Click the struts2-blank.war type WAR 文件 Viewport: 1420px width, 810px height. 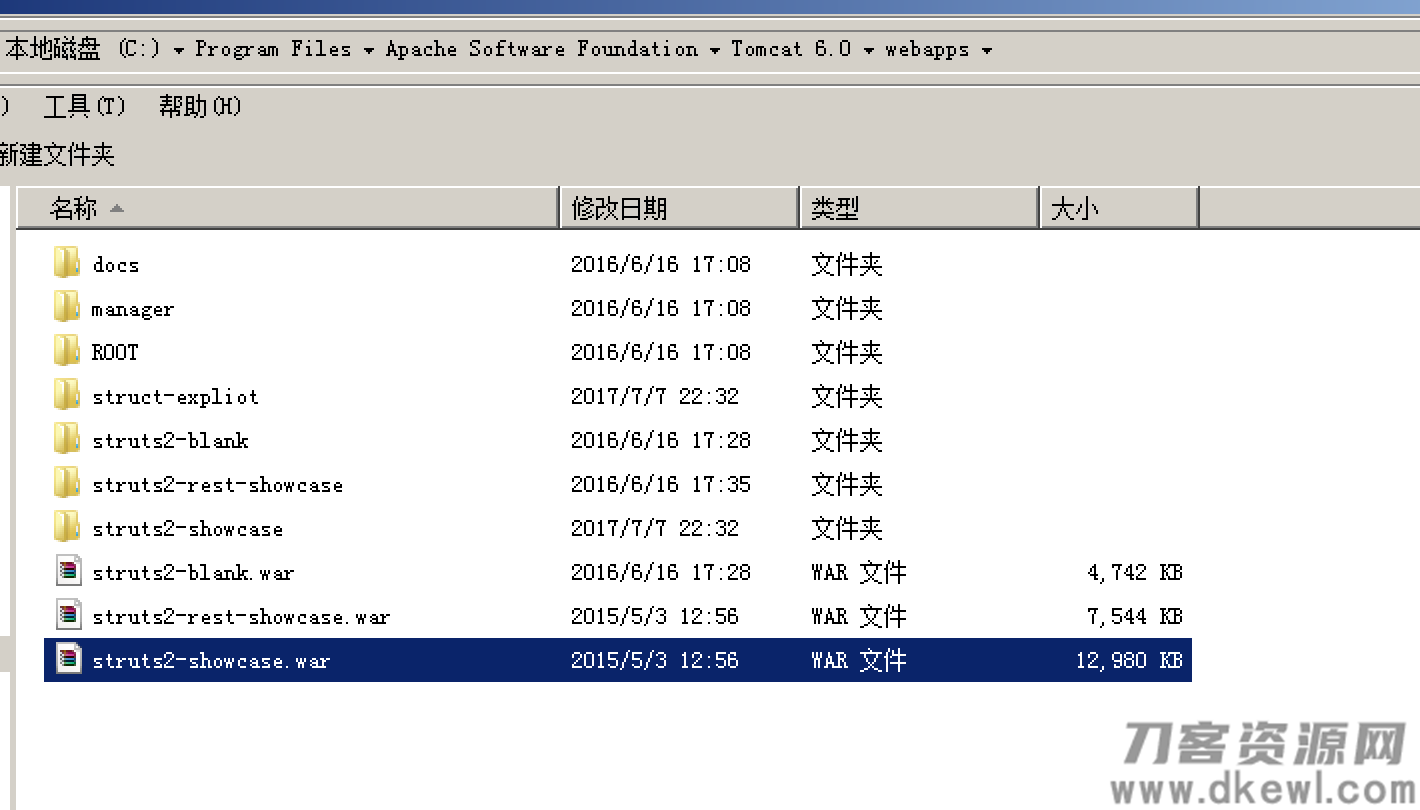tap(859, 573)
